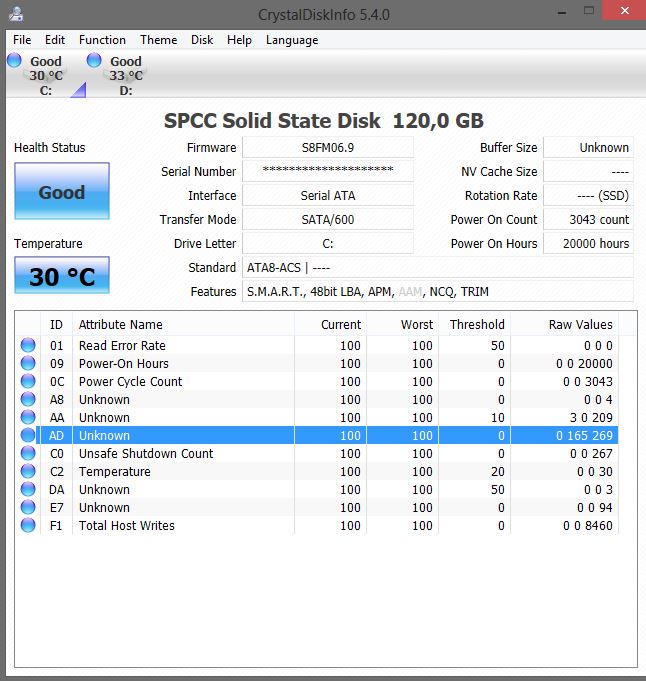The width and height of the screenshot is (646, 681).
Task: Click the status orb for Total Host Writes
Action: 28,526
